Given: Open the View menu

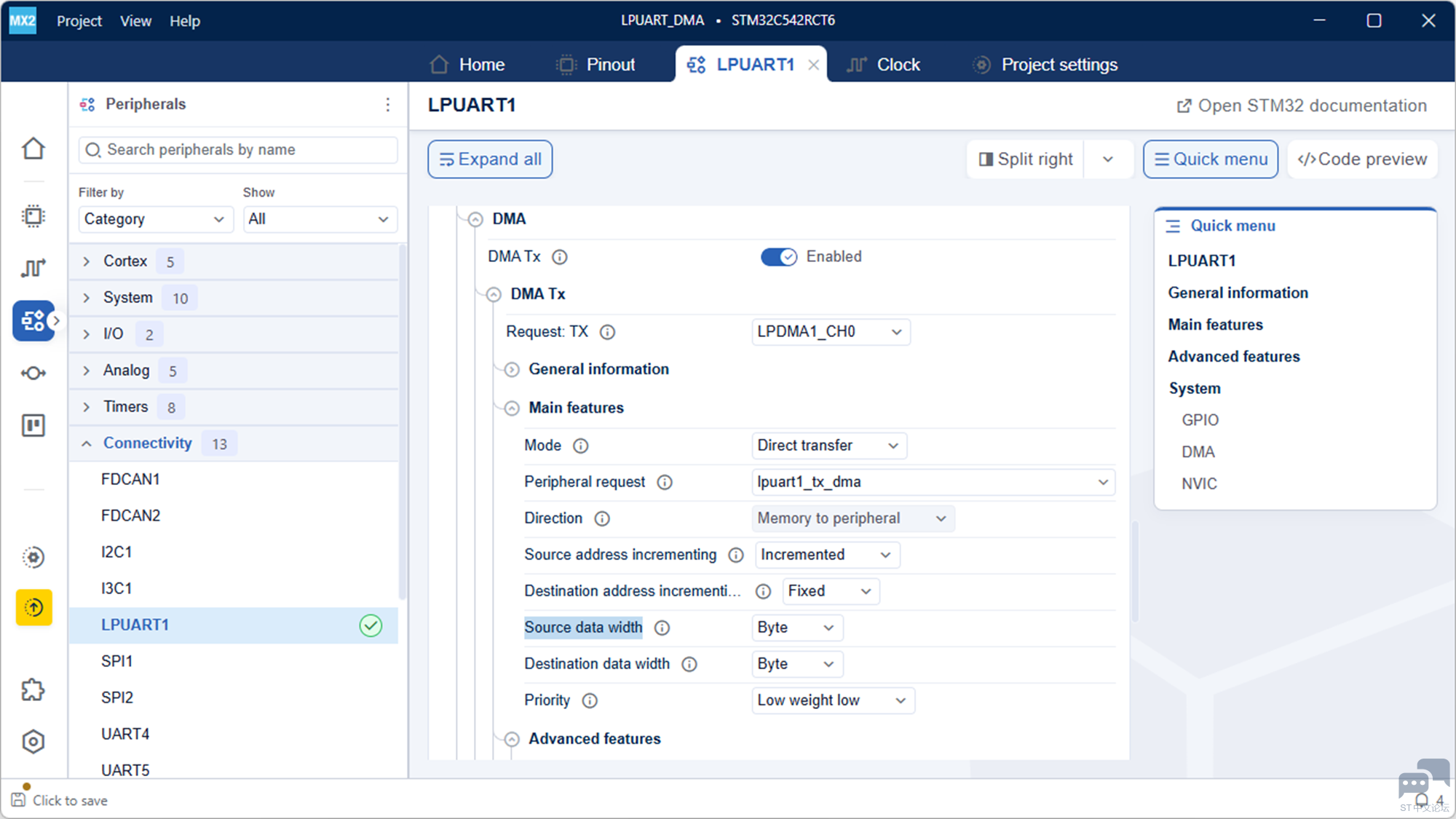Looking at the screenshot, I should click(x=135, y=21).
